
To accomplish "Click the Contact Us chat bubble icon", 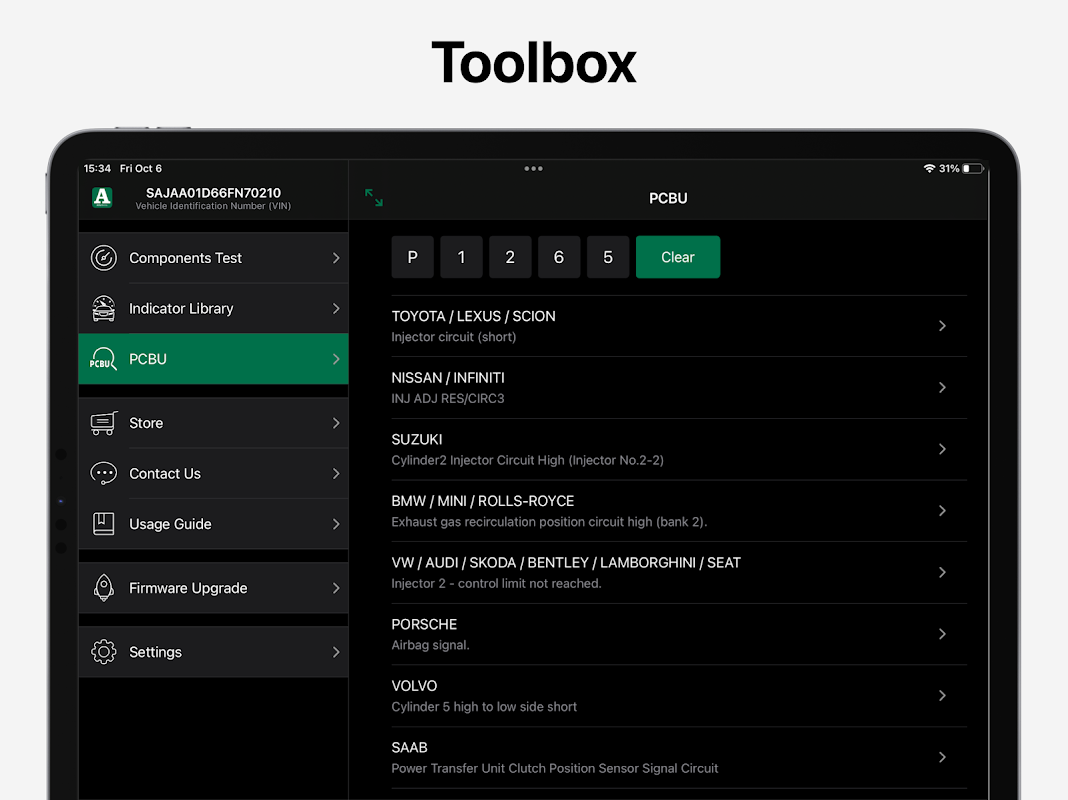I will [x=103, y=474].
